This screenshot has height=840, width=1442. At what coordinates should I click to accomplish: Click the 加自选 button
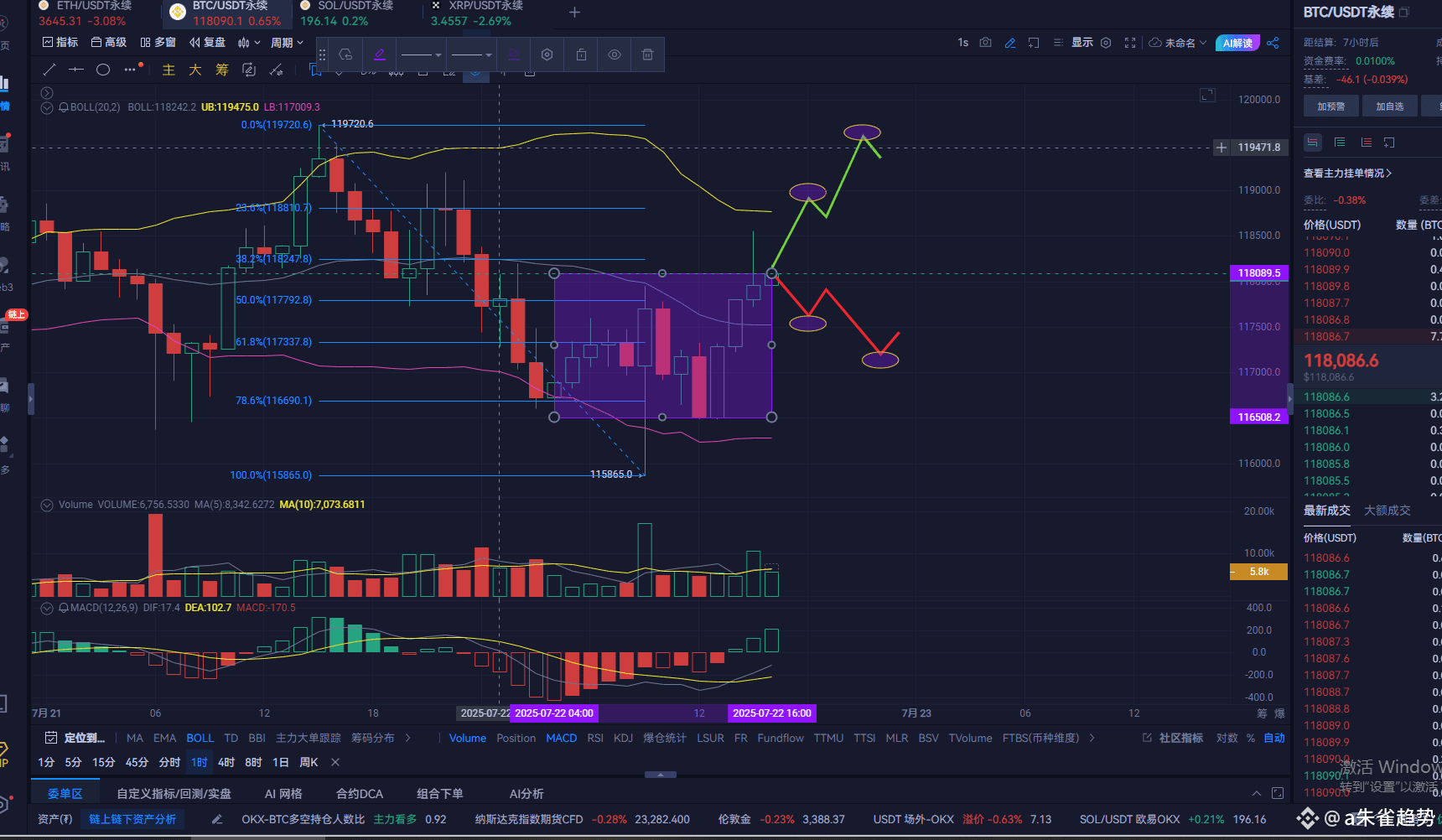click(x=1390, y=106)
